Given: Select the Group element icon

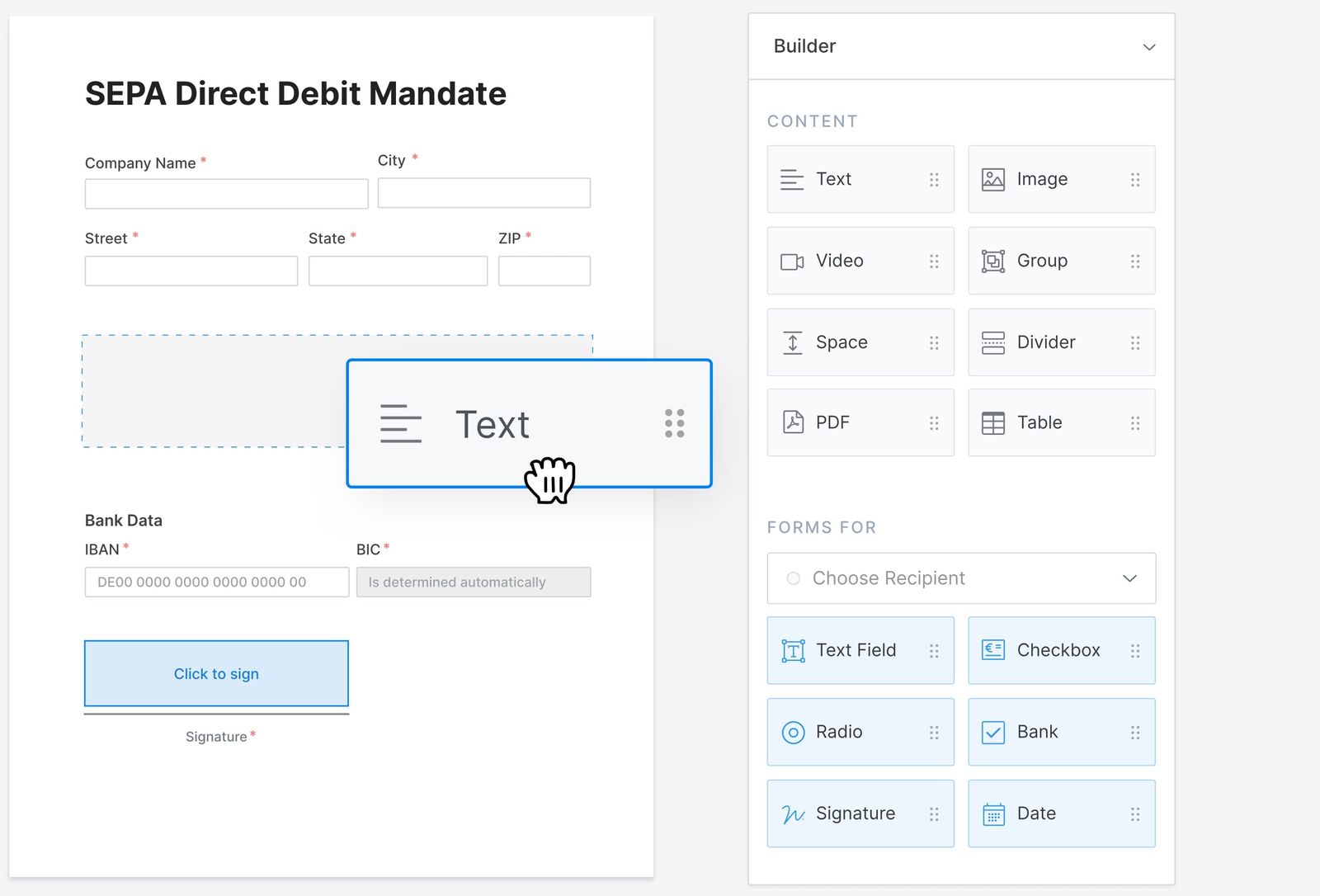Looking at the screenshot, I should pyautogui.click(x=993, y=261).
